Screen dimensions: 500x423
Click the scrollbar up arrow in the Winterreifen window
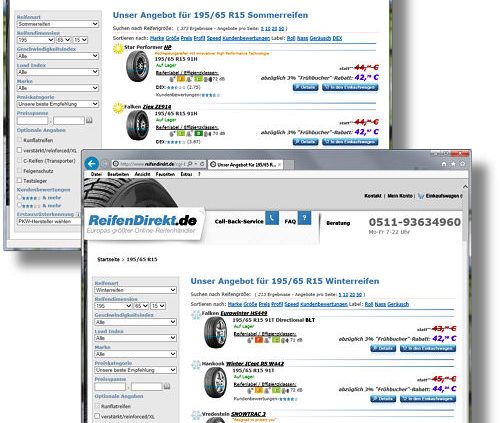(465, 187)
